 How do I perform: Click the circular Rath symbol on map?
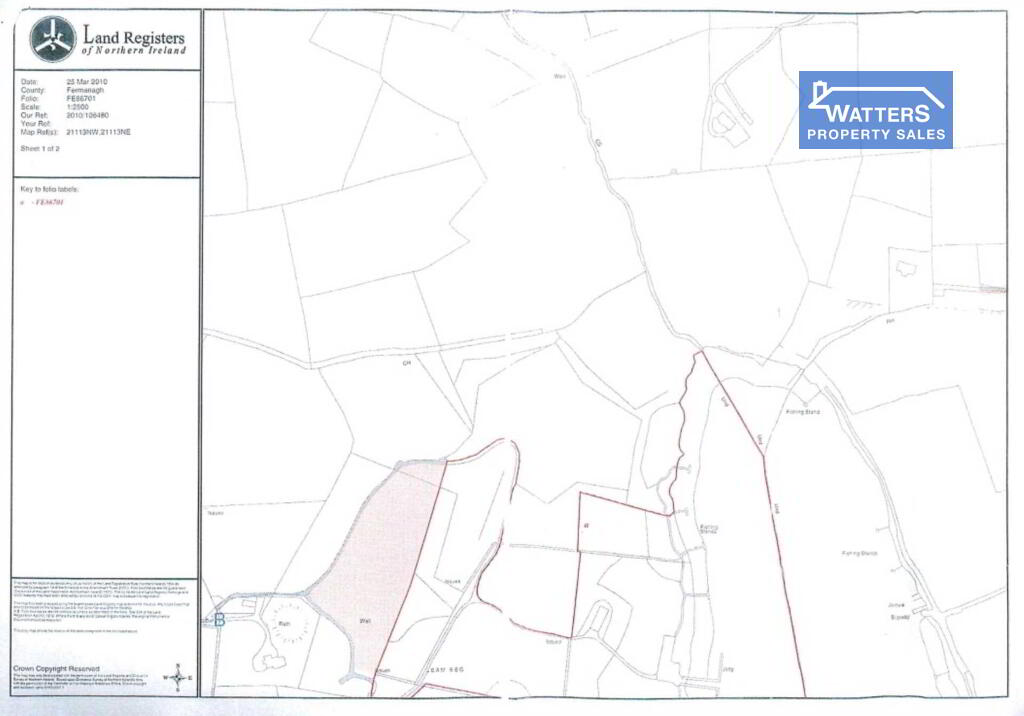pos(285,622)
